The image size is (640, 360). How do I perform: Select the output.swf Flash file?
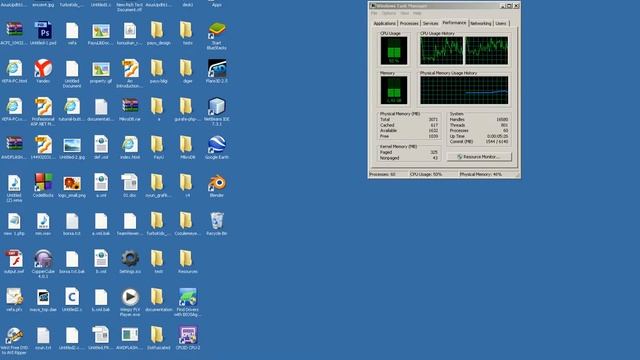coord(14,261)
